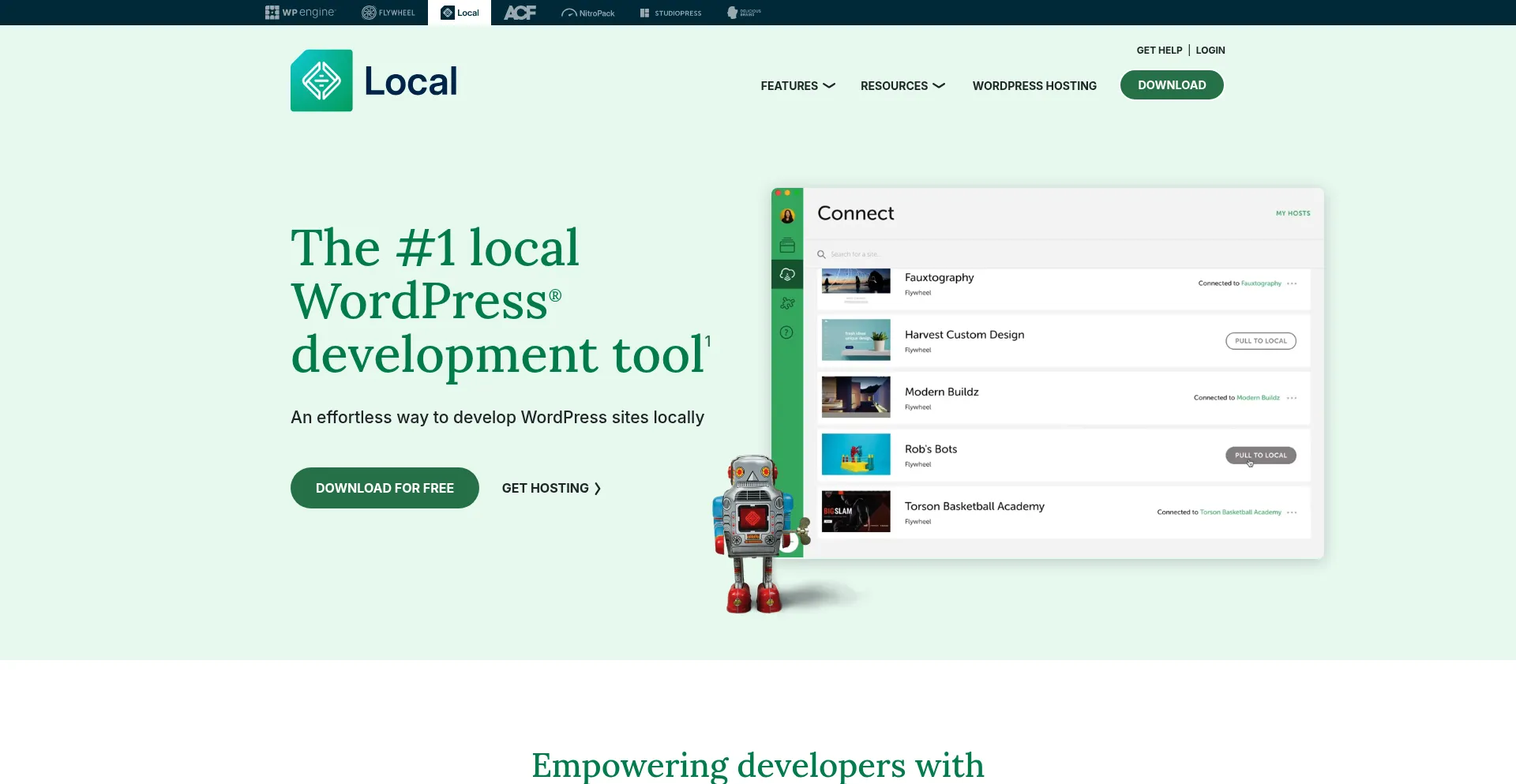
Task: Open the NitroPack brand link
Action: point(587,13)
